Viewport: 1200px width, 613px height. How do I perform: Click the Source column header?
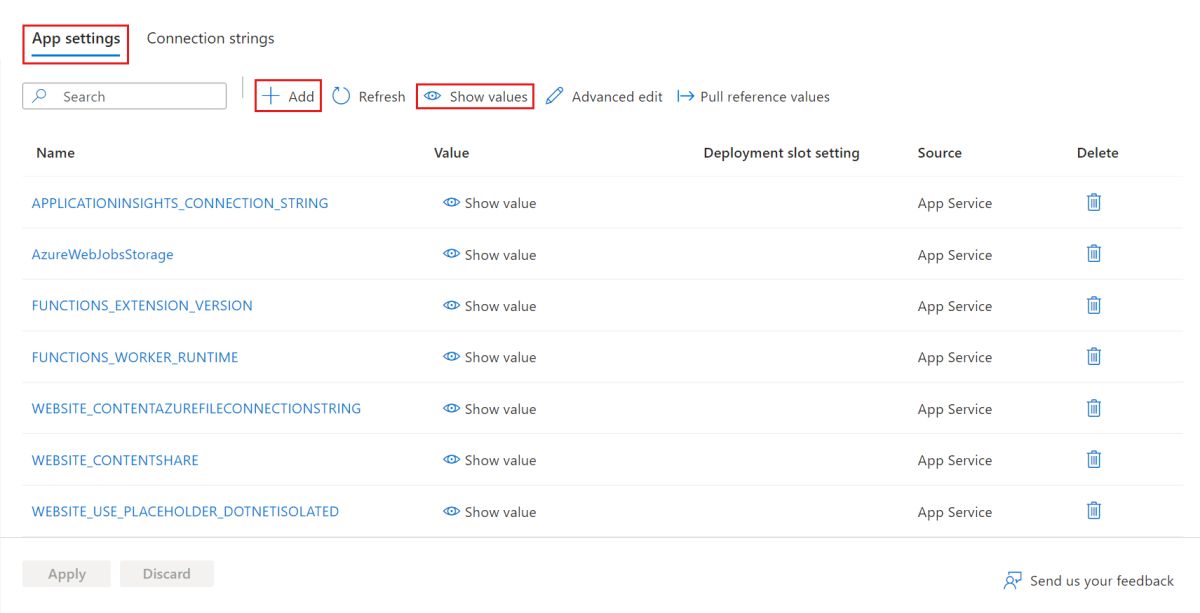pyautogui.click(x=938, y=153)
